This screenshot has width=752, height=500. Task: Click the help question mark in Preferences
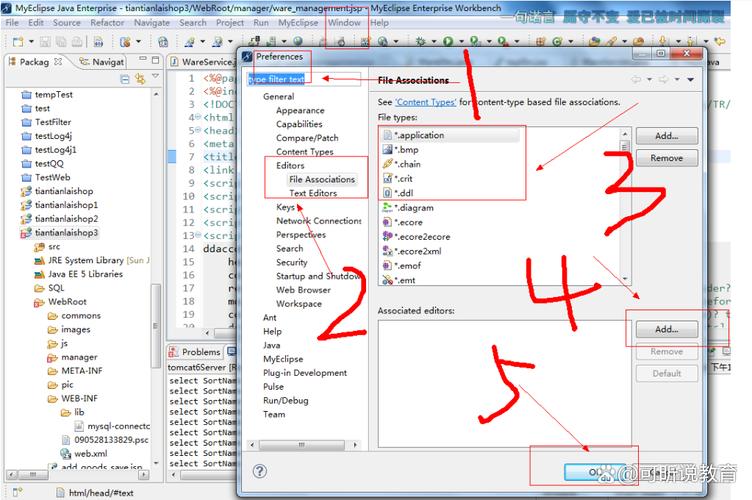pos(259,471)
